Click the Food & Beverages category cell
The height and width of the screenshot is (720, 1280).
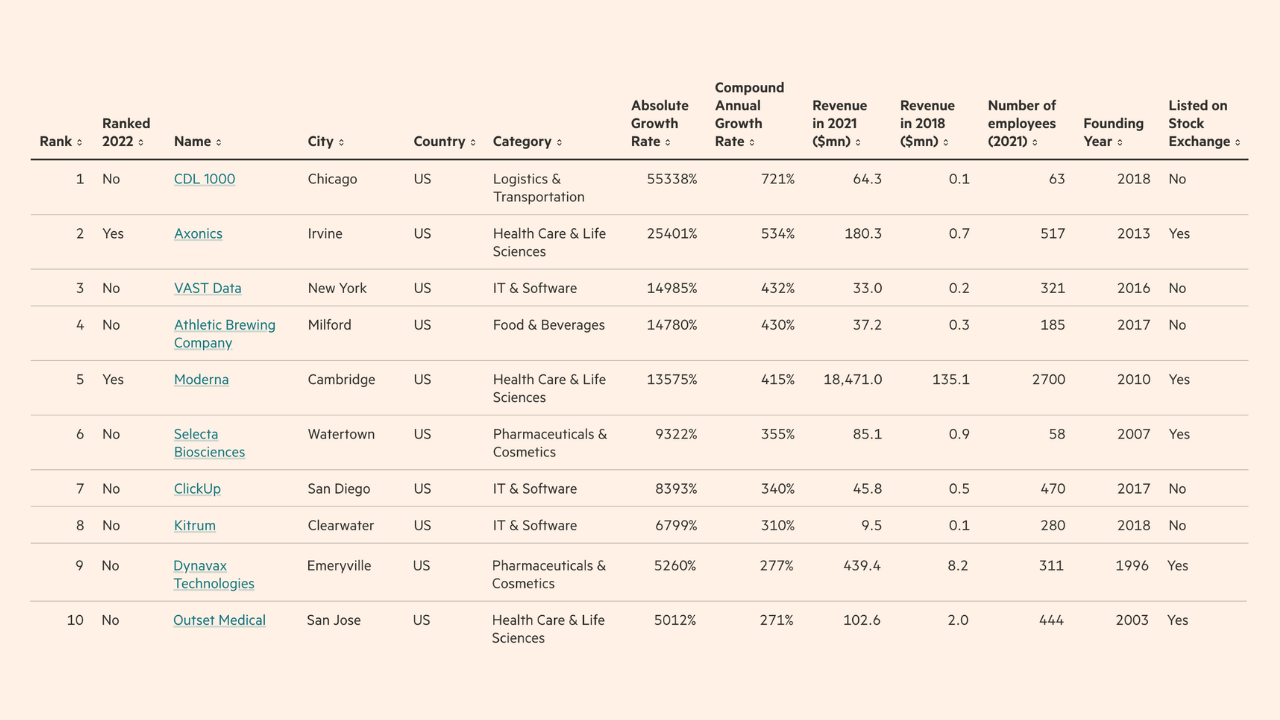point(549,325)
